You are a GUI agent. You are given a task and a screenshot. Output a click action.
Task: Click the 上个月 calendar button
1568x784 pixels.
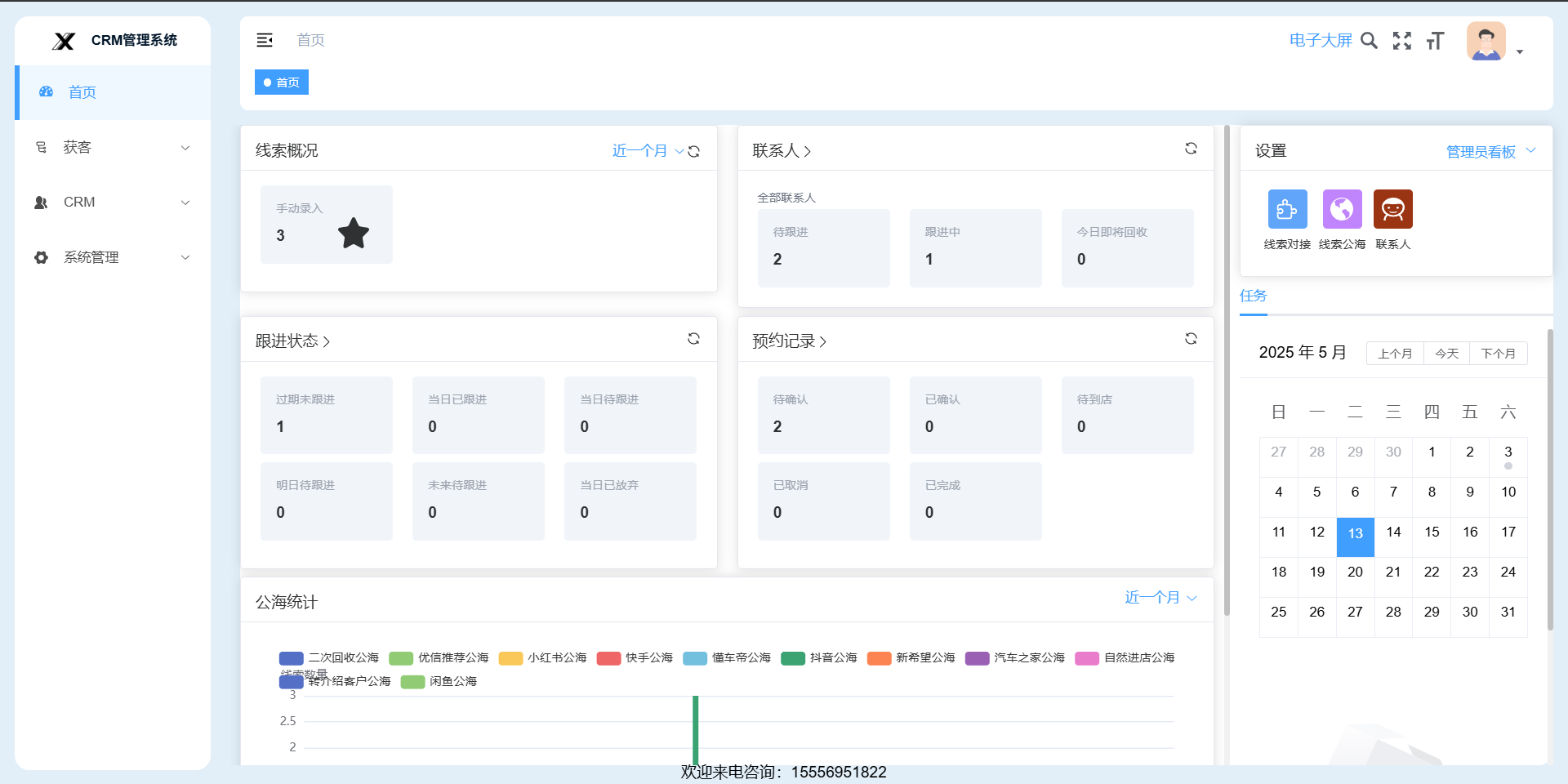coord(1394,354)
